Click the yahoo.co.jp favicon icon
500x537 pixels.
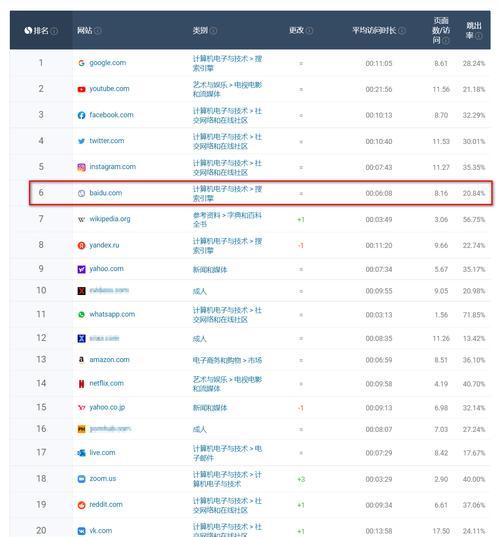pos(81,408)
